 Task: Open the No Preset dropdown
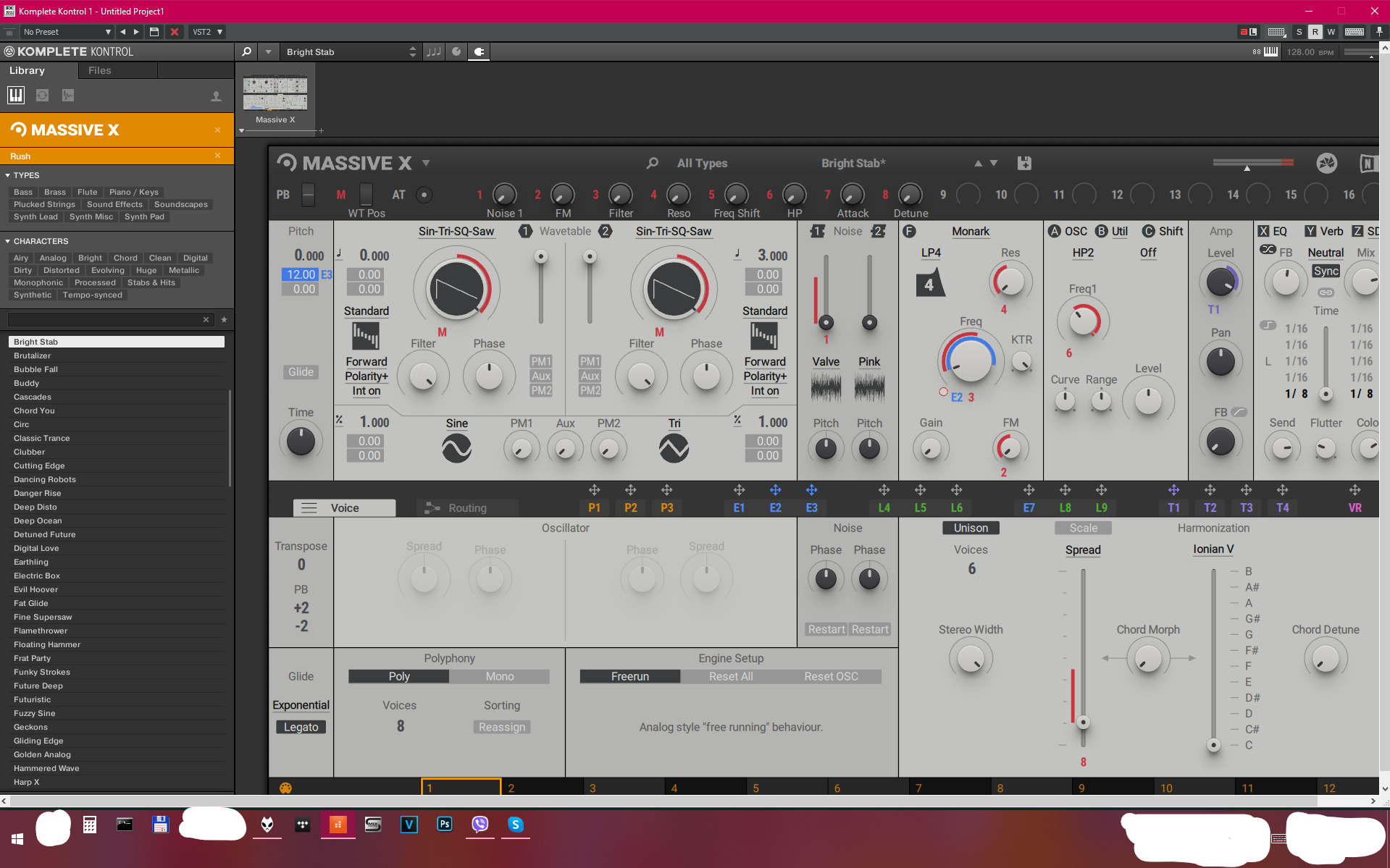67,32
